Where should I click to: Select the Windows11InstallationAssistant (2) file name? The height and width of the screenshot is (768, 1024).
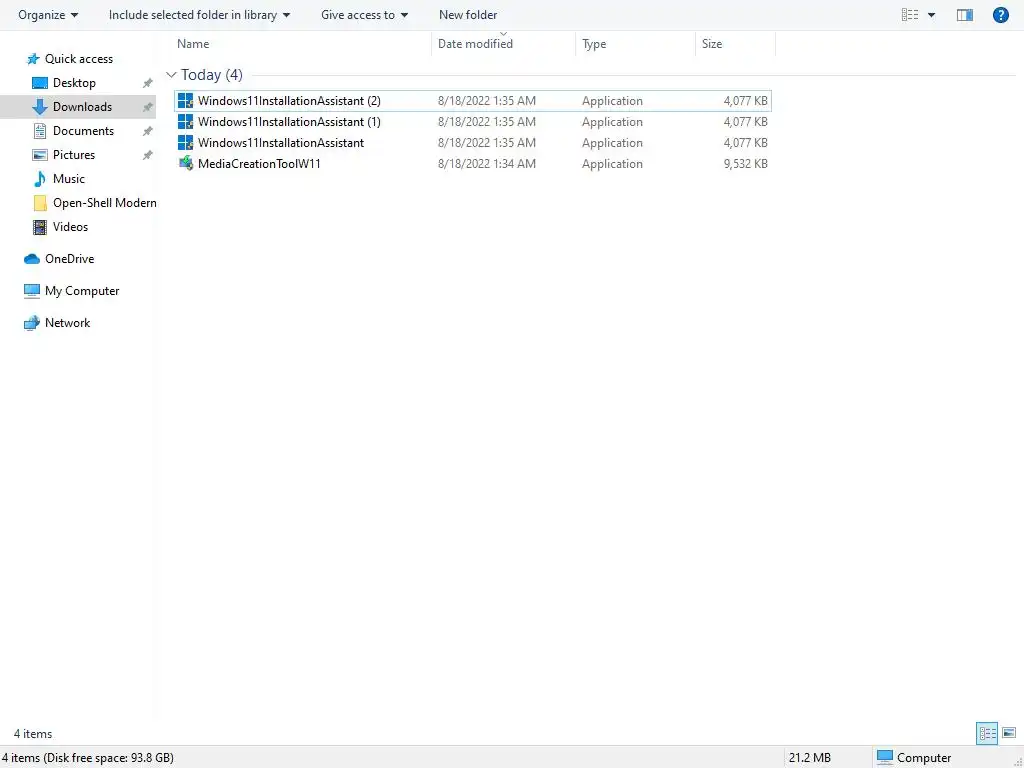[289, 101]
